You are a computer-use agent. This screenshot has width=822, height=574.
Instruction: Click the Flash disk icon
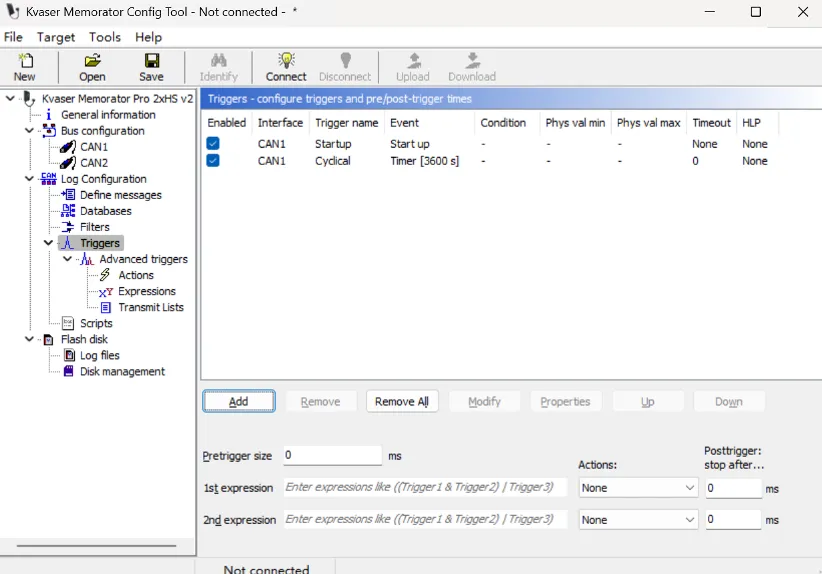point(48,340)
